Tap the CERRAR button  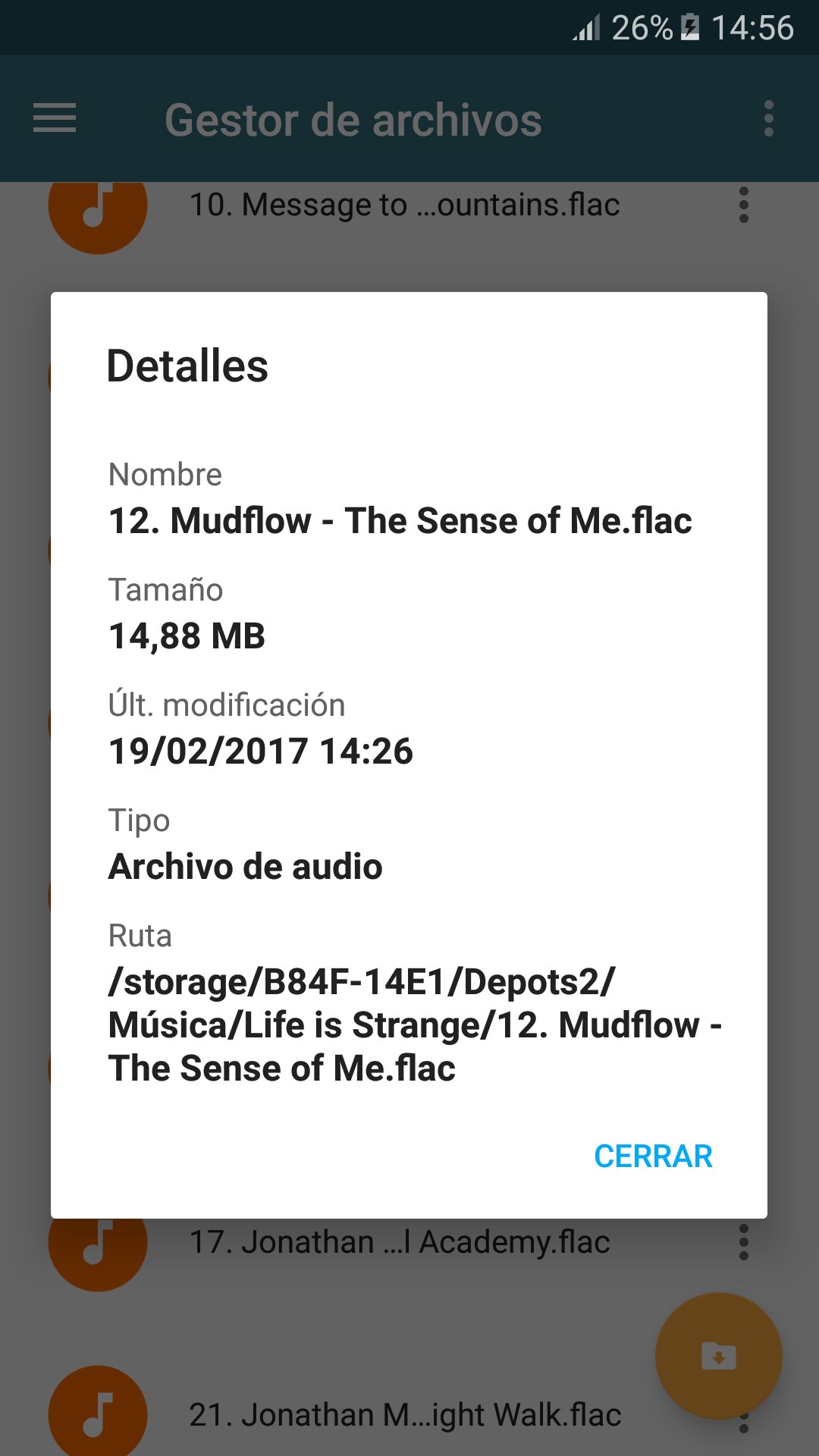pos(653,1156)
